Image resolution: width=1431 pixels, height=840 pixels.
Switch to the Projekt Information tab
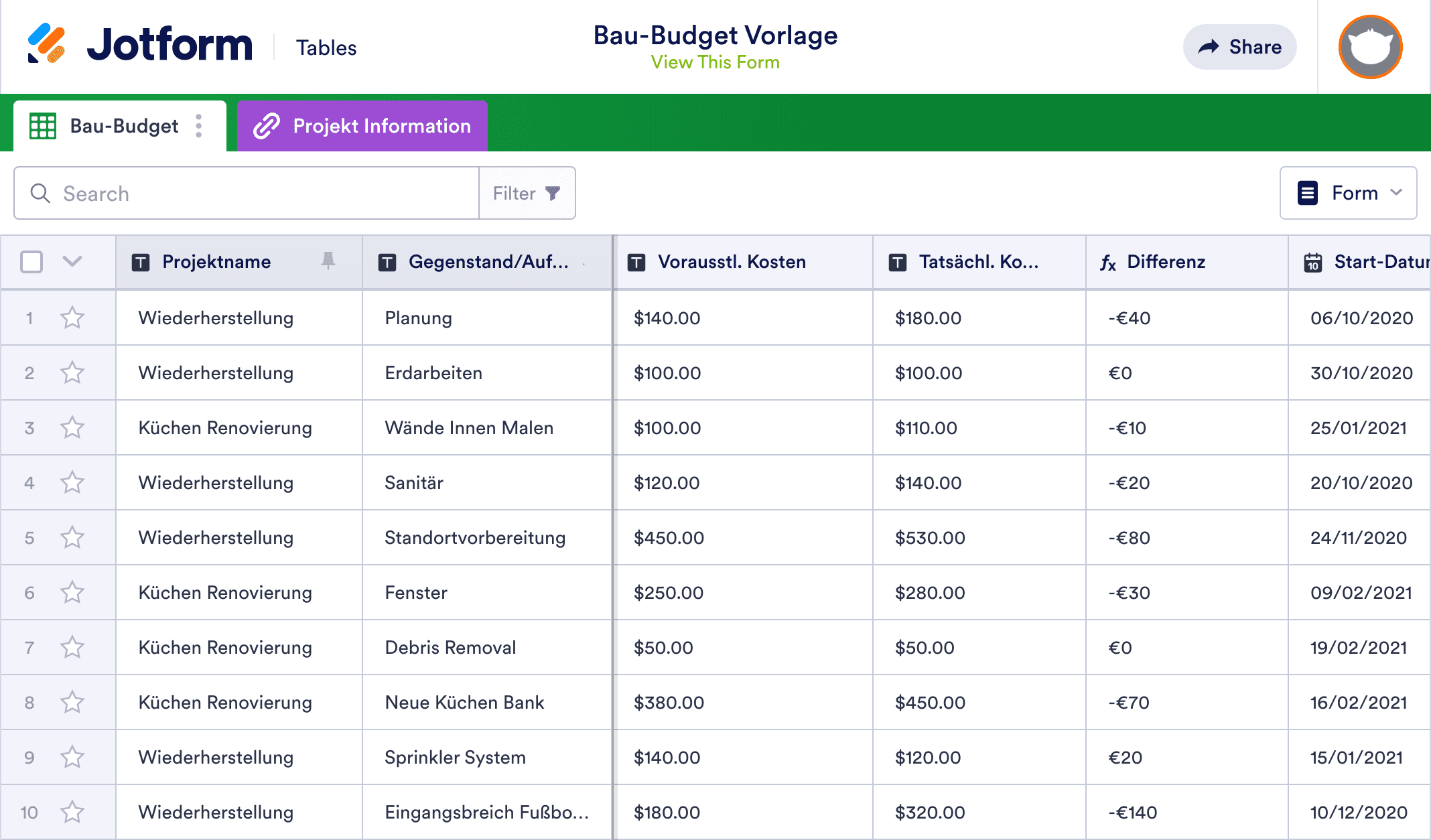(x=382, y=125)
